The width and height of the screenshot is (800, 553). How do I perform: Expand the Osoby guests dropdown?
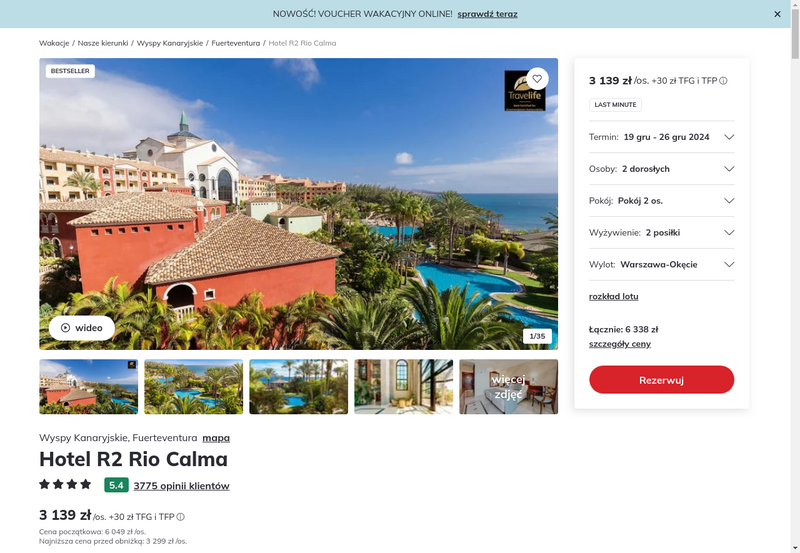pos(661,169)
